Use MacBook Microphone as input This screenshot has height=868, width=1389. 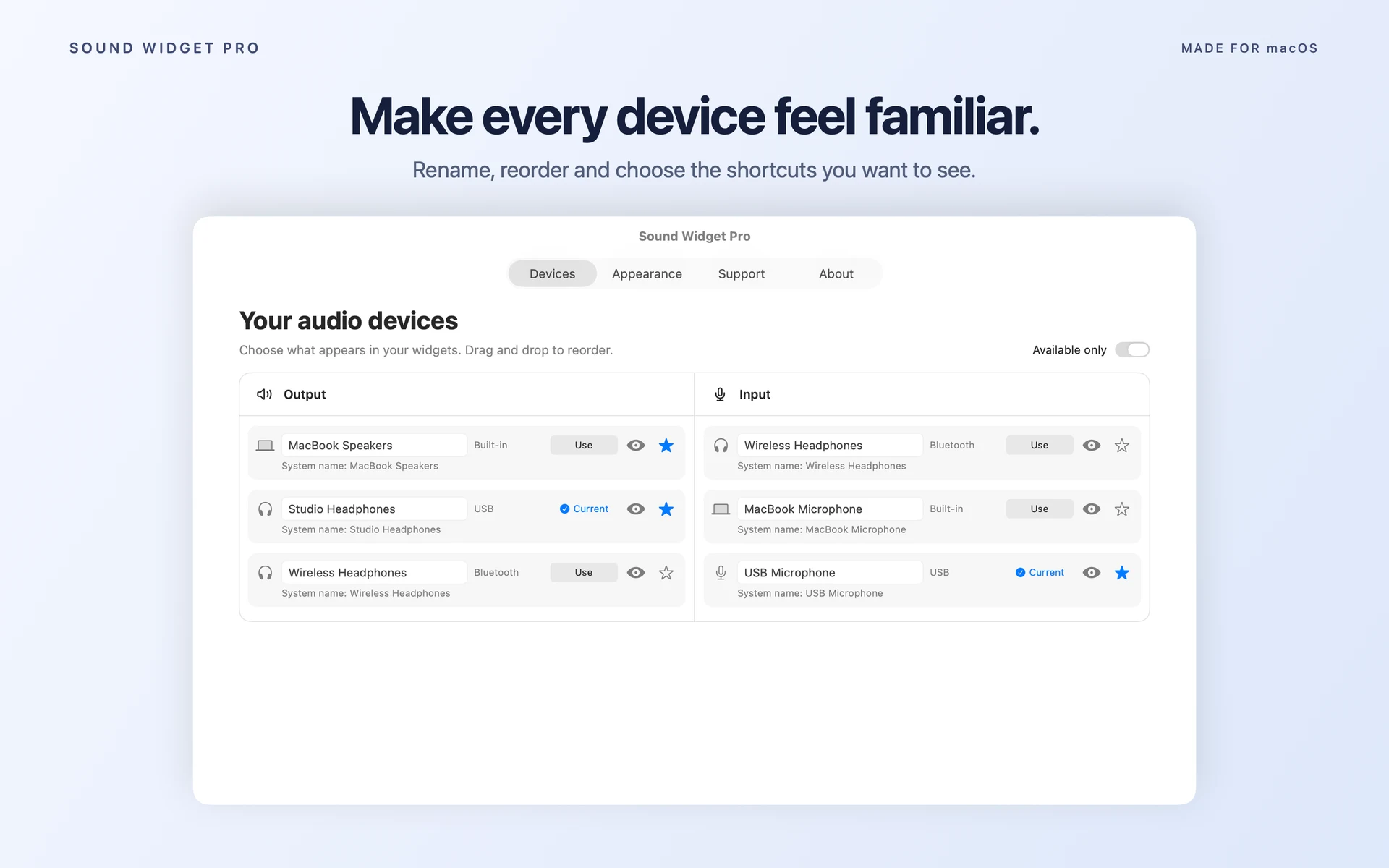(x=1040, y=509)
